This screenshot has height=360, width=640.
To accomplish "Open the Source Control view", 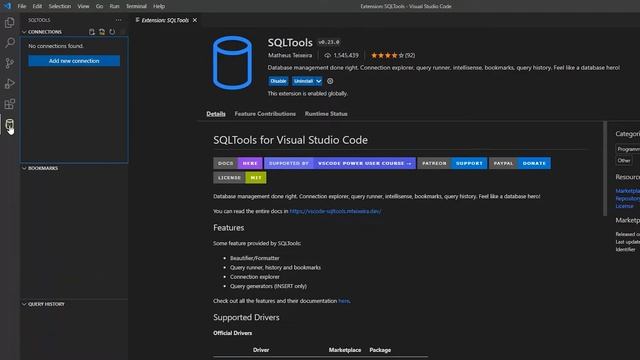I will 9,63.
